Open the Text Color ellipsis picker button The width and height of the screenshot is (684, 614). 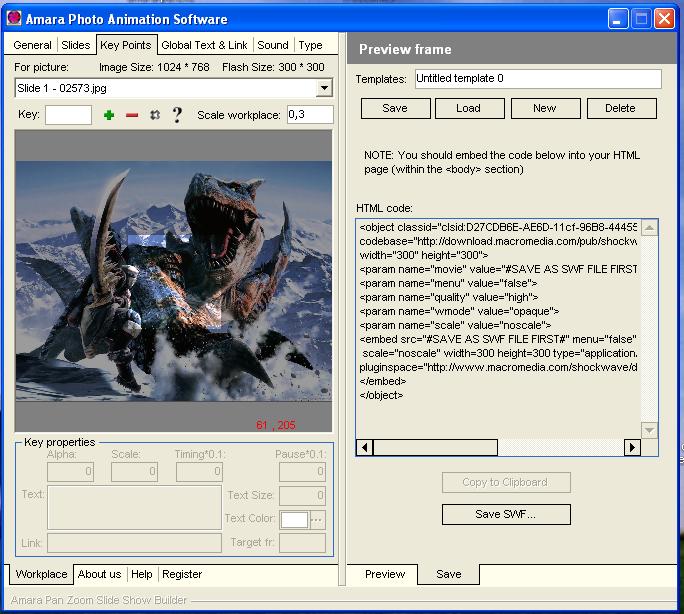(318, 520)
